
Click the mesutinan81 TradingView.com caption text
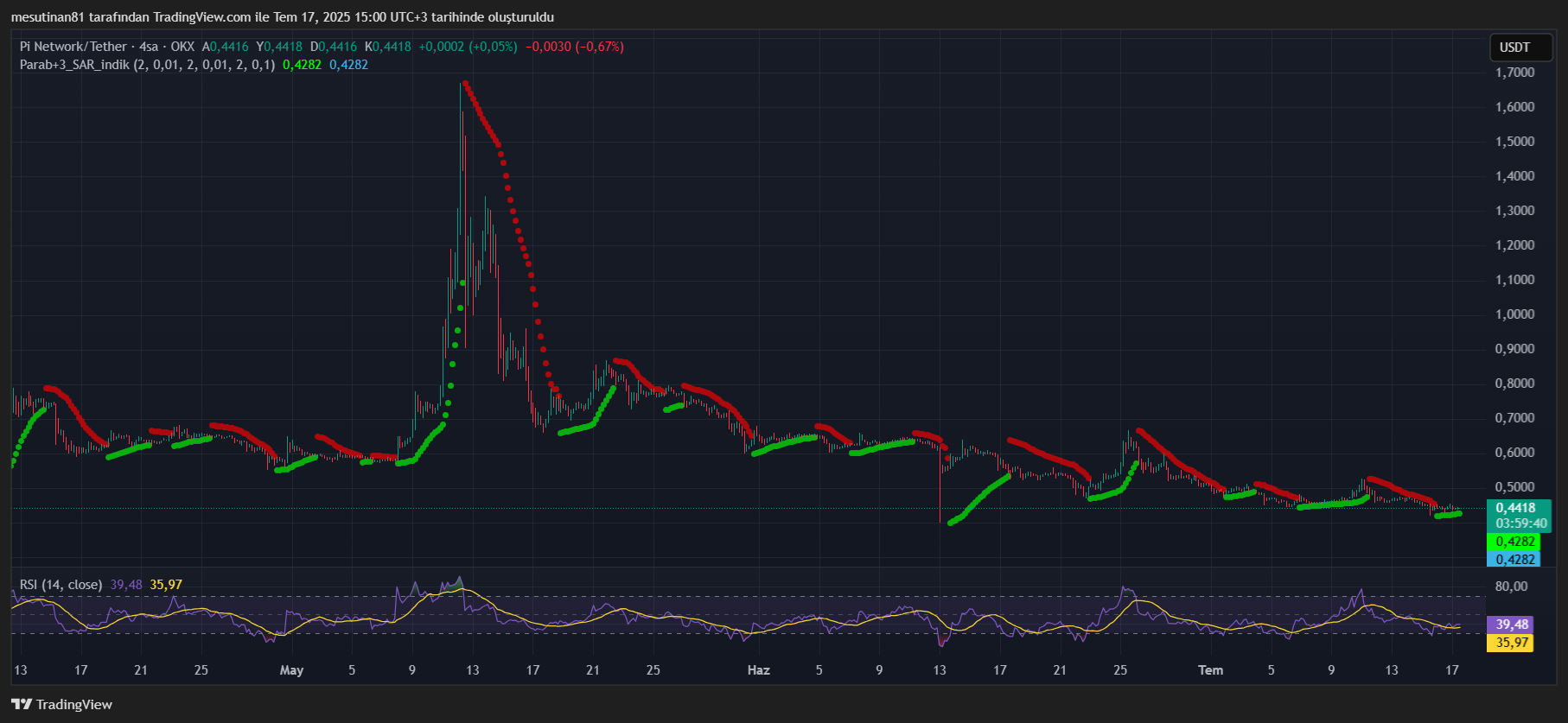point(282,17)
